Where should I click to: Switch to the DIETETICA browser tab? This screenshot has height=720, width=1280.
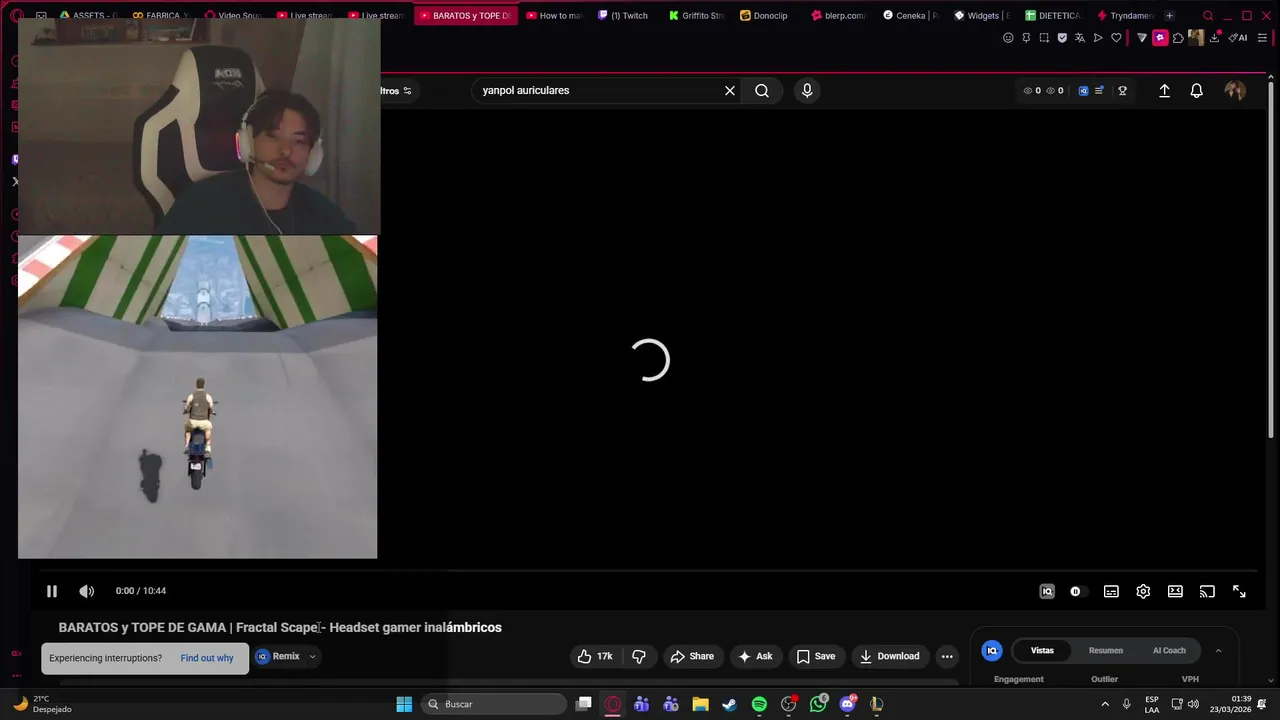coord(1053,16)
